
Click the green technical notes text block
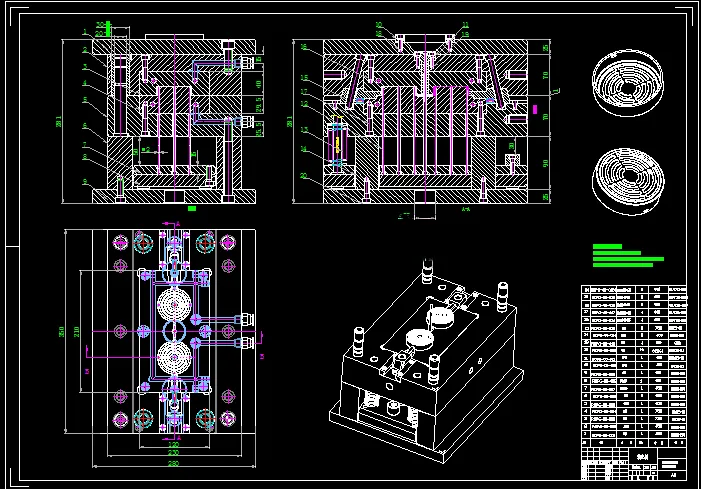coord(628,256)
